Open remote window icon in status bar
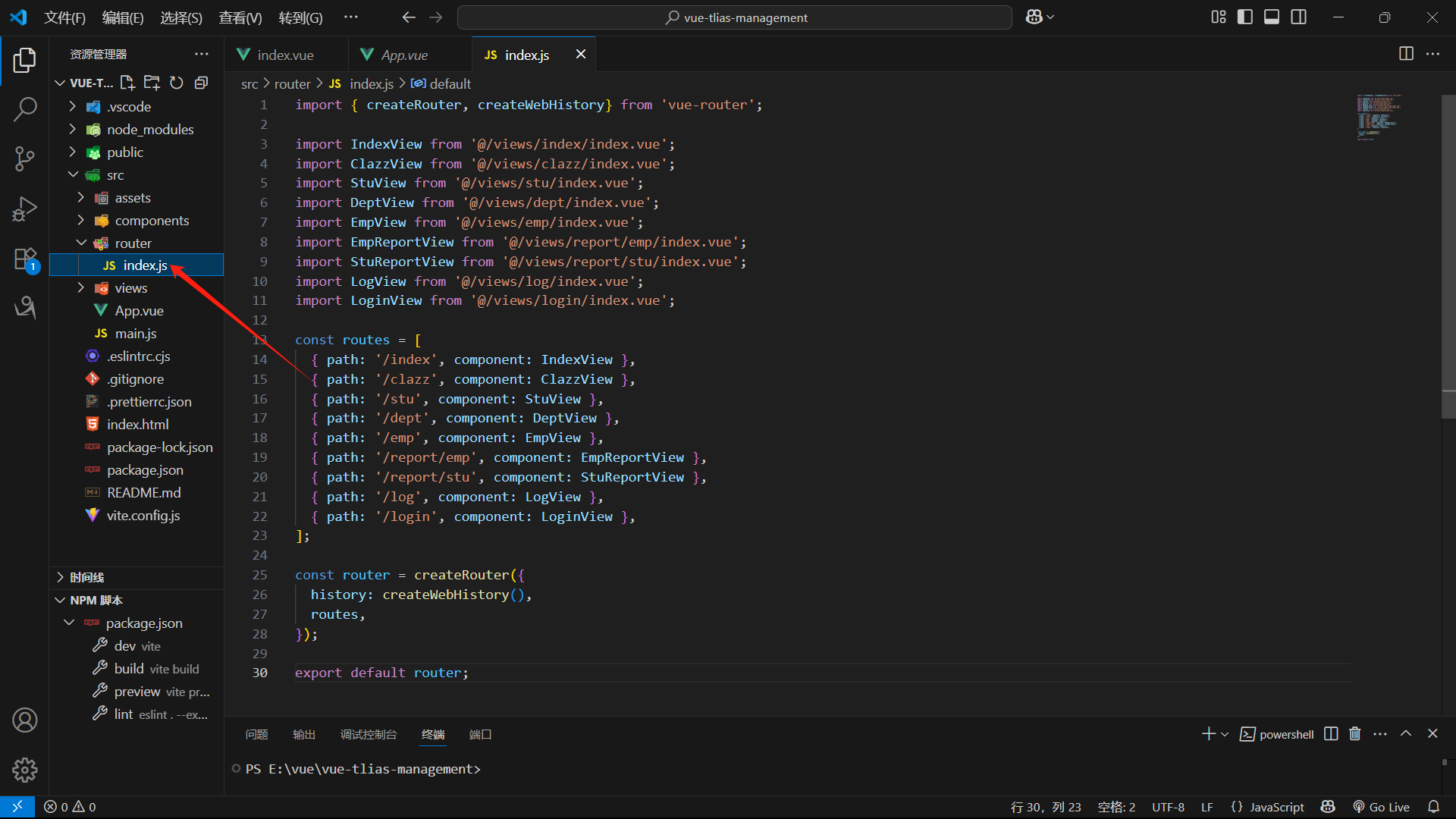Image resolution: width=1456 pixels, height=819 pixels. pos(17,807)
